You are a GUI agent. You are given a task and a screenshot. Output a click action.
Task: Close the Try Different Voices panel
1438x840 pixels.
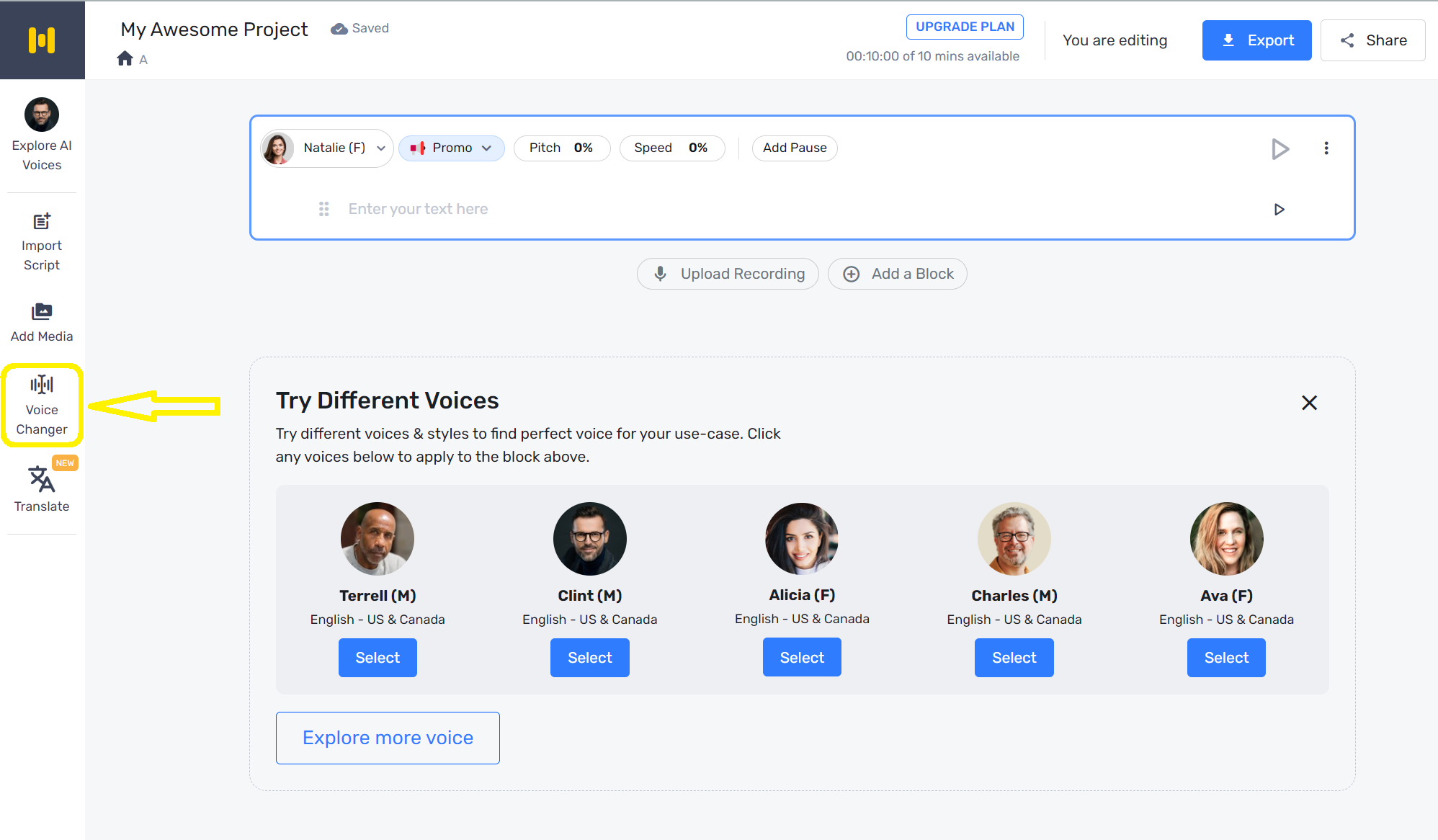coord(1309,402)
